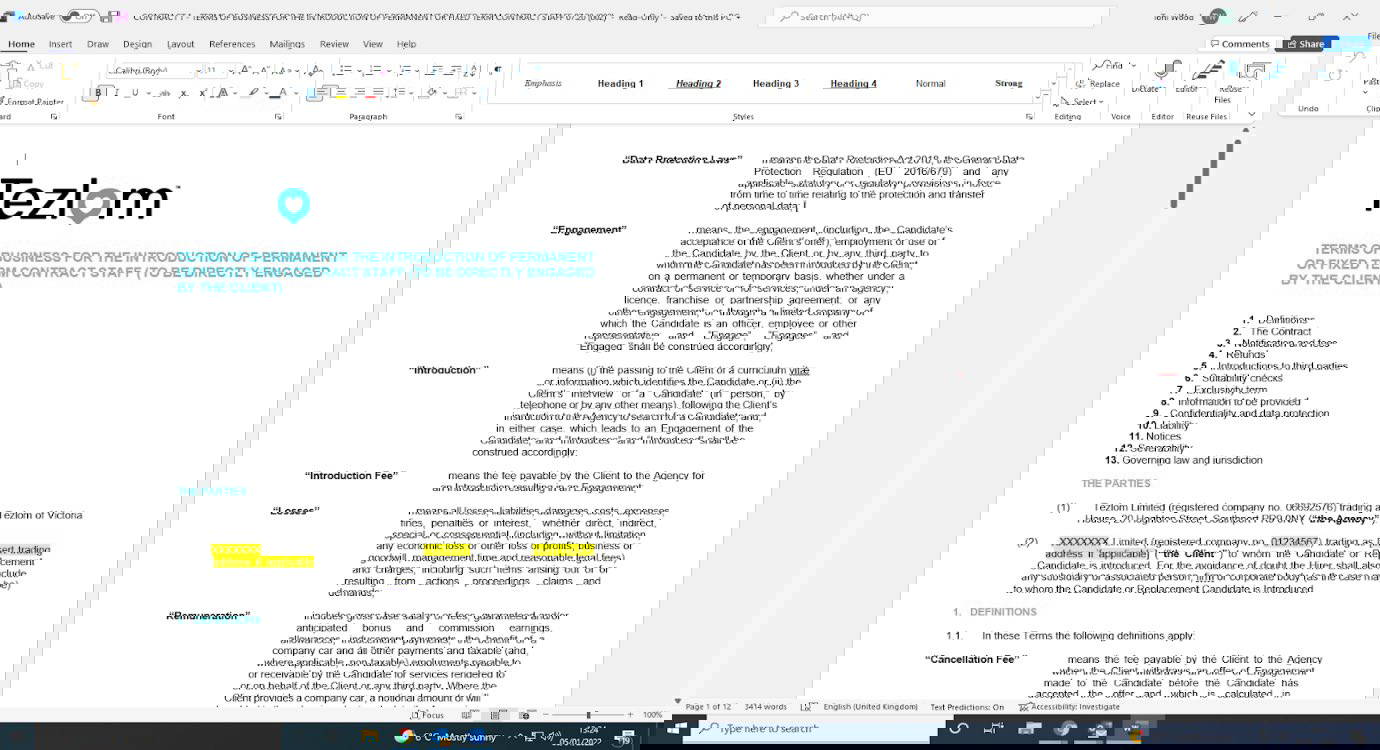Open the References ribbon tab
Image resolution: width=1380 pixels, height=750 pixels.
tap(232, 44)
